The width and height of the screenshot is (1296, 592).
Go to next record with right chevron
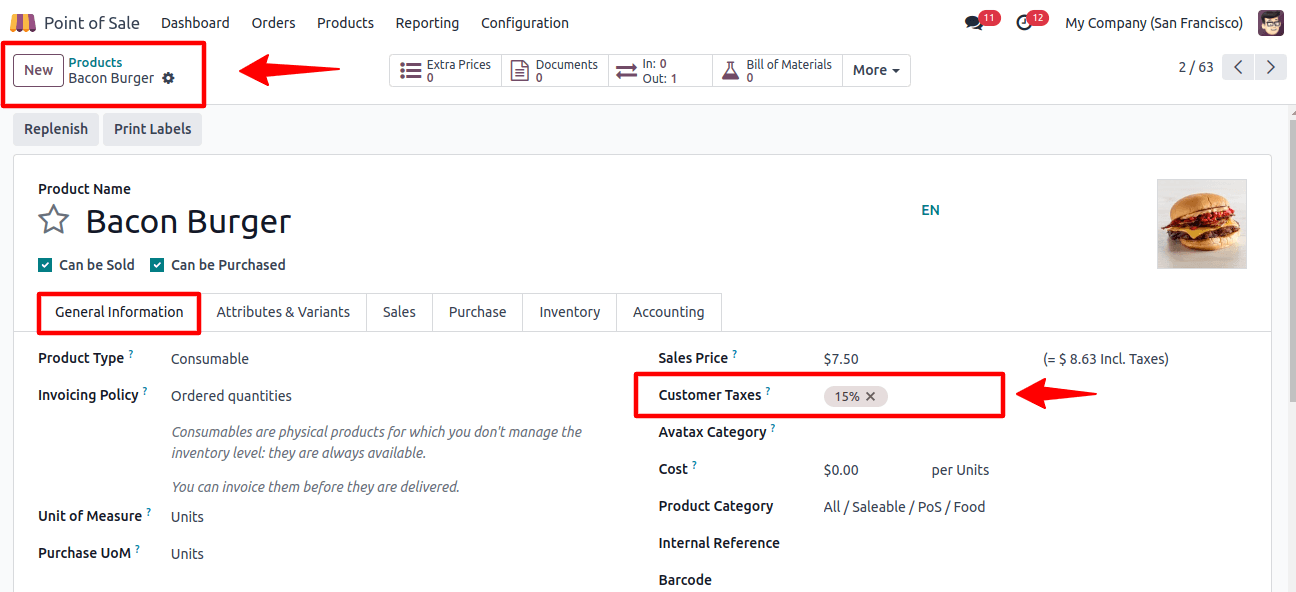coord(1271,67)
